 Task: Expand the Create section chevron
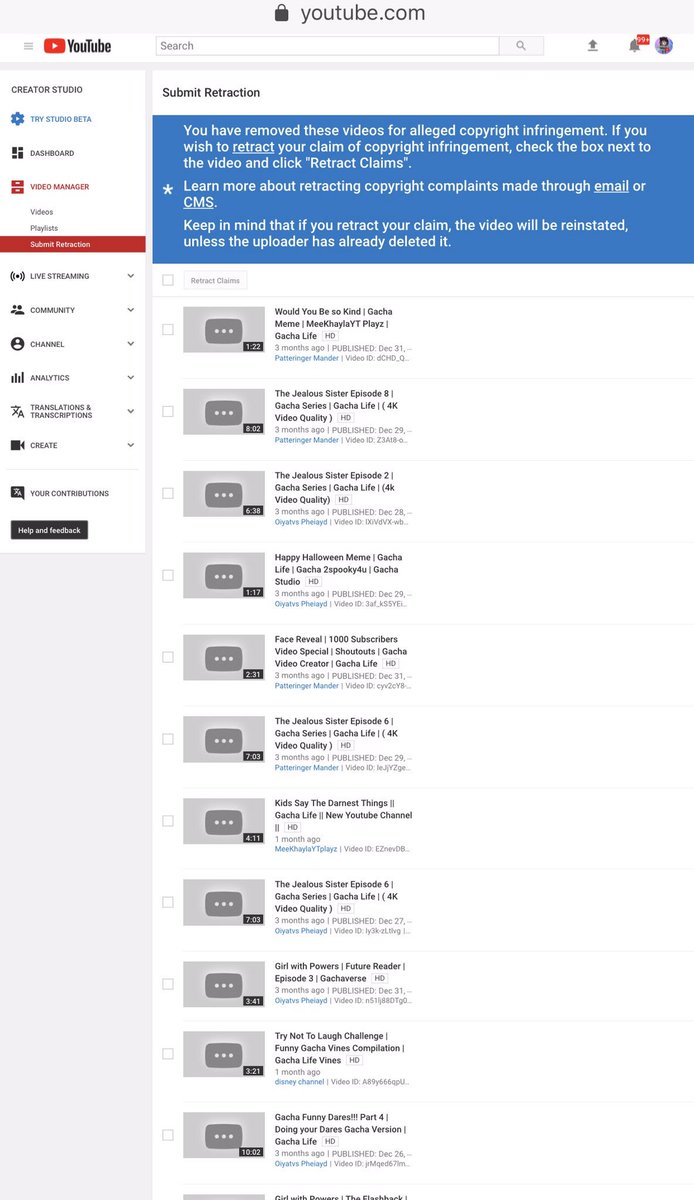point(131,445)
